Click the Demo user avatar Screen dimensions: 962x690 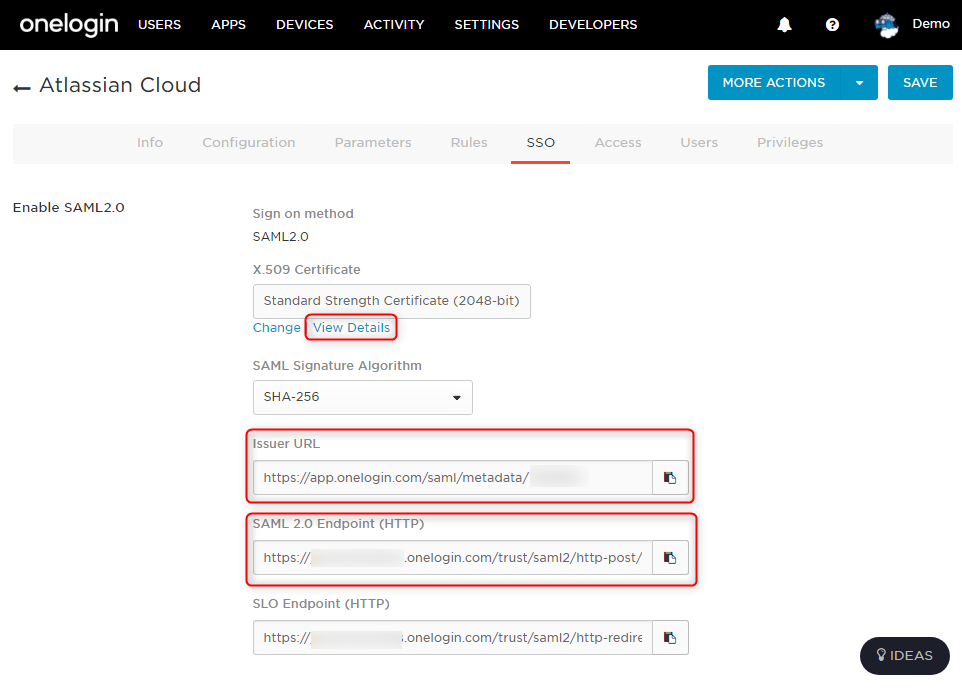click(x=886, y=25)
